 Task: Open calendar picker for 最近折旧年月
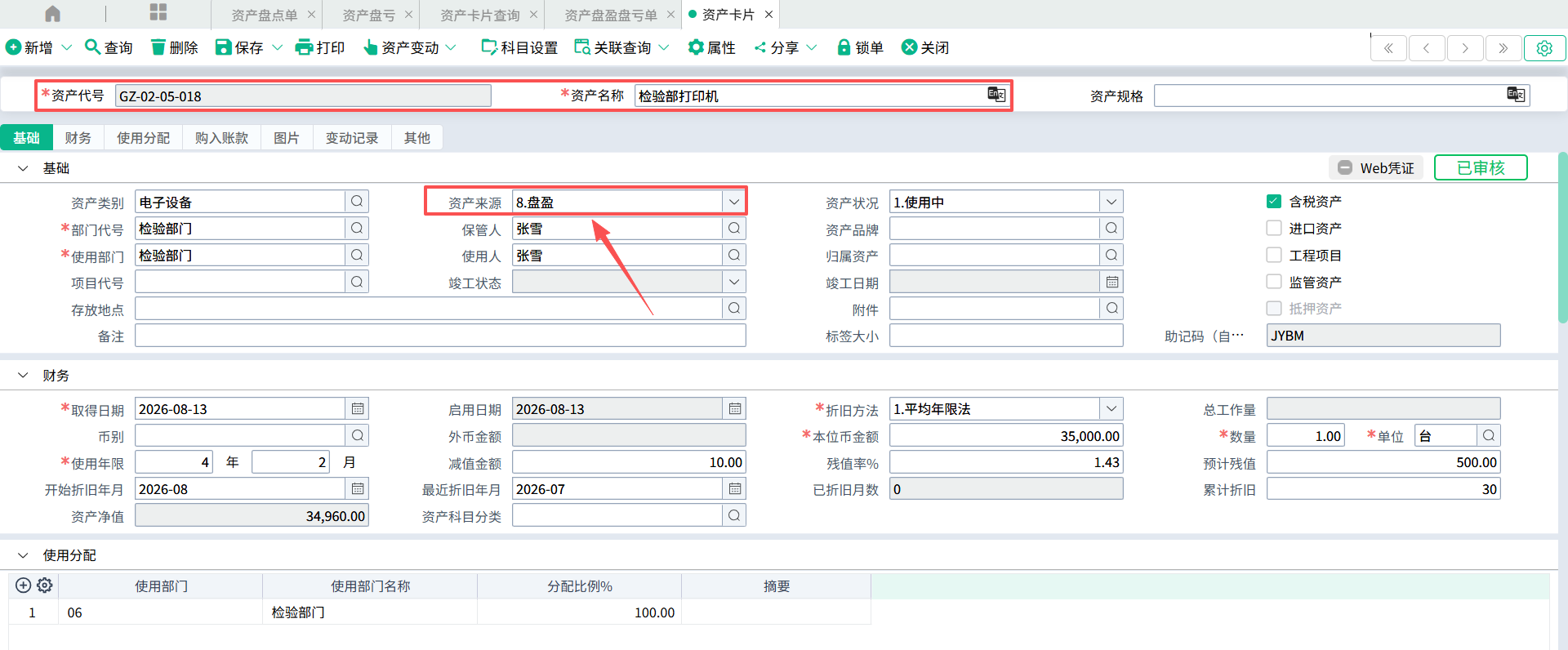[x=735, y=488]
